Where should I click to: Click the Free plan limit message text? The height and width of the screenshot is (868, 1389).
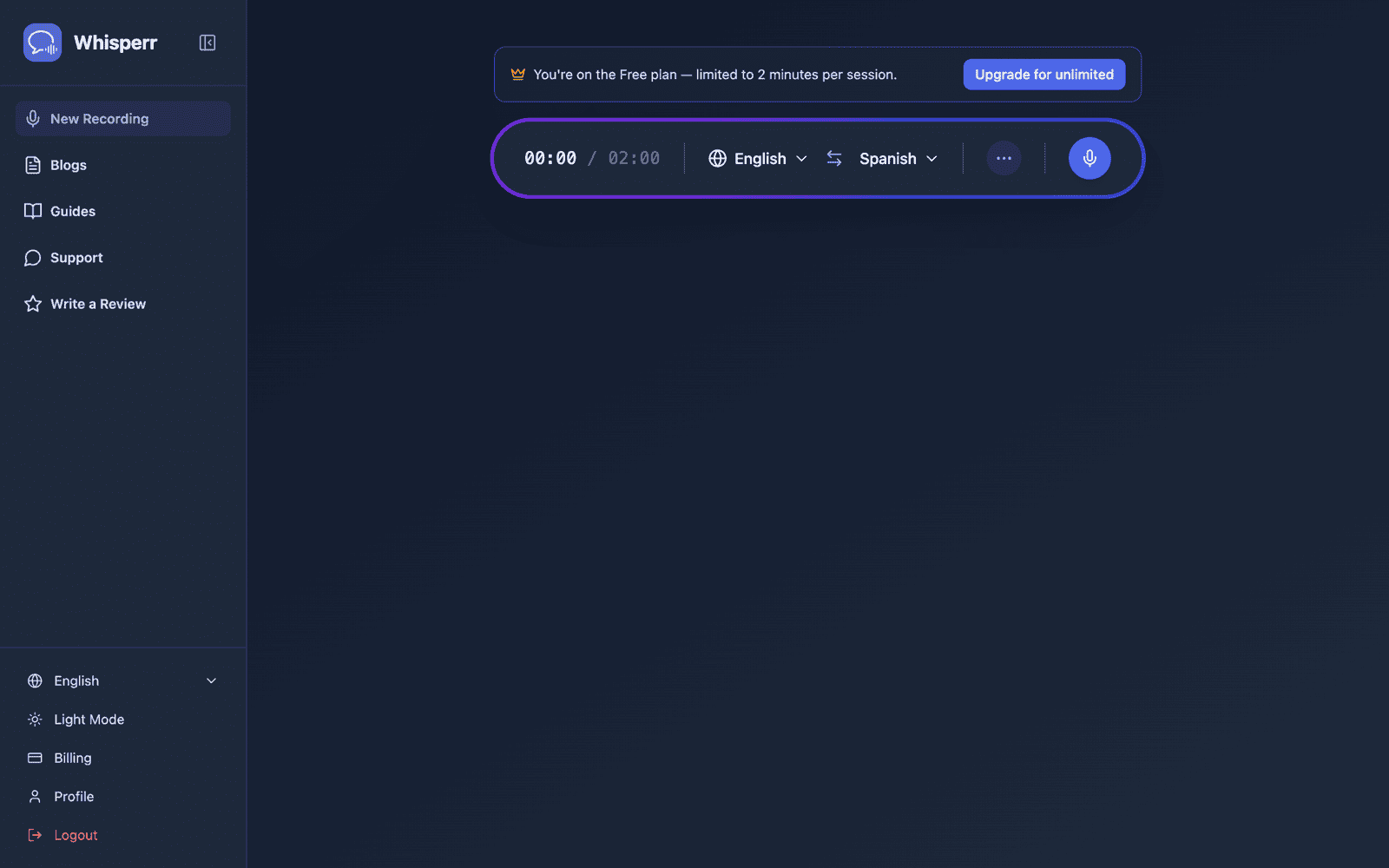pos(715,75)
